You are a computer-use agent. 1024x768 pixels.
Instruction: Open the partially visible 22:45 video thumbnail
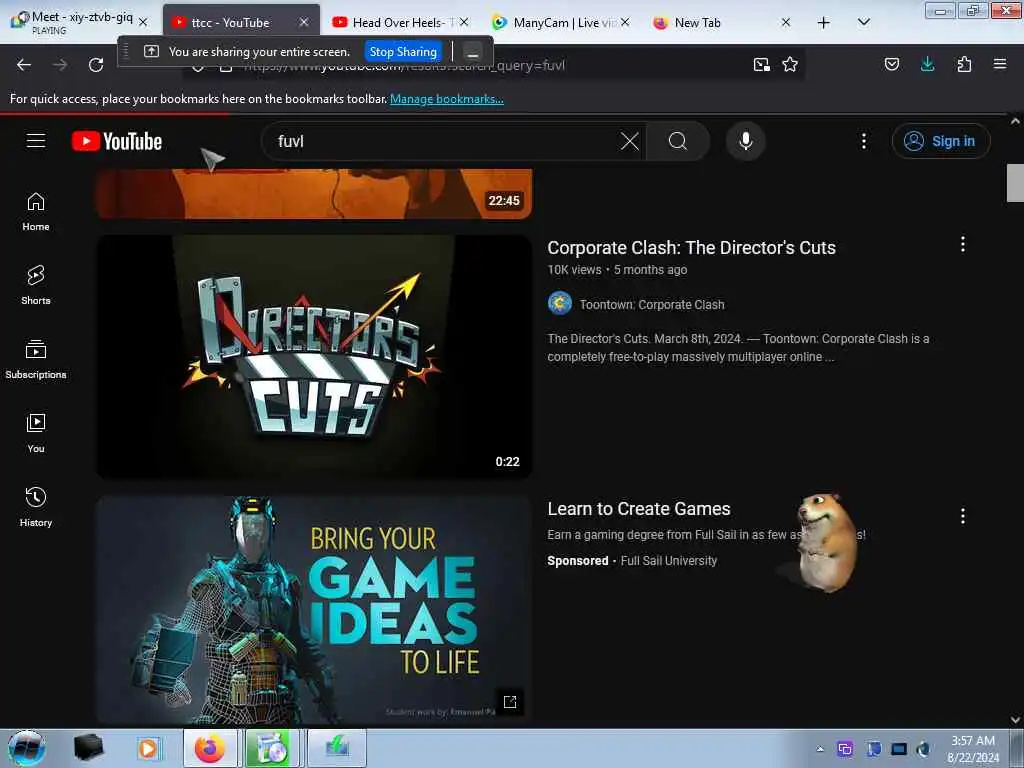314,193
